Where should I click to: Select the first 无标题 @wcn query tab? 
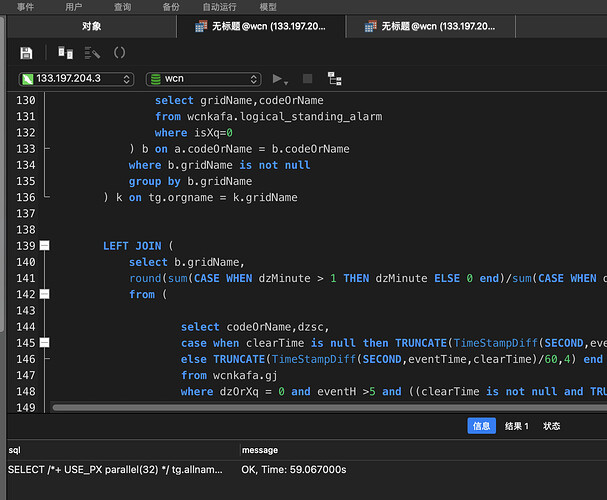click(261, 26)
